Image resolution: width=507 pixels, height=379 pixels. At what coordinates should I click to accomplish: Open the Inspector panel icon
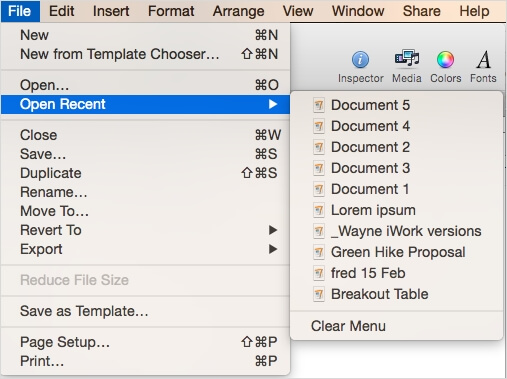tap(360, 60)
